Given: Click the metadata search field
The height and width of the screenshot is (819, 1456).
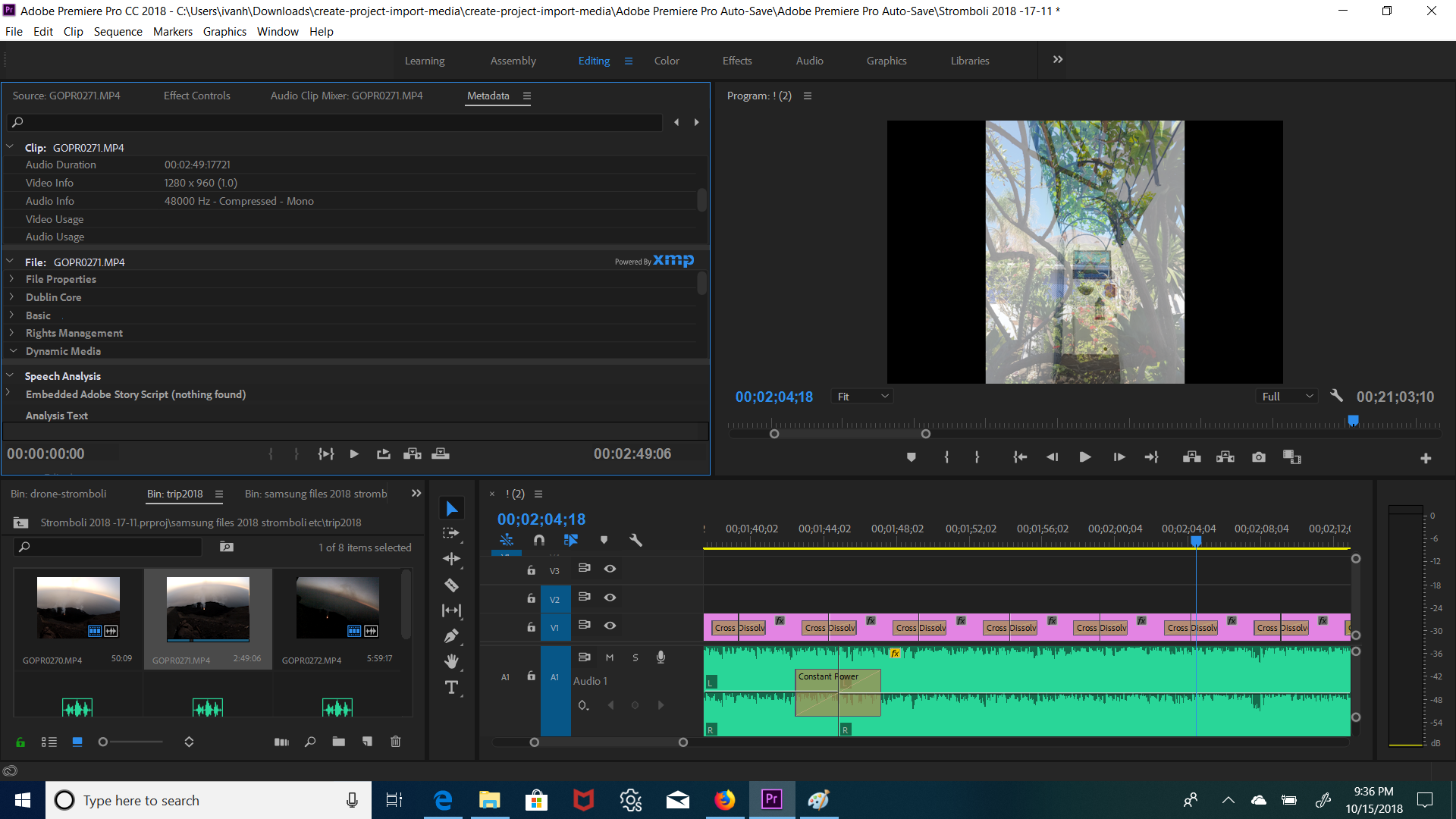Looking at the screenshot, I should (x=334, y=122).
